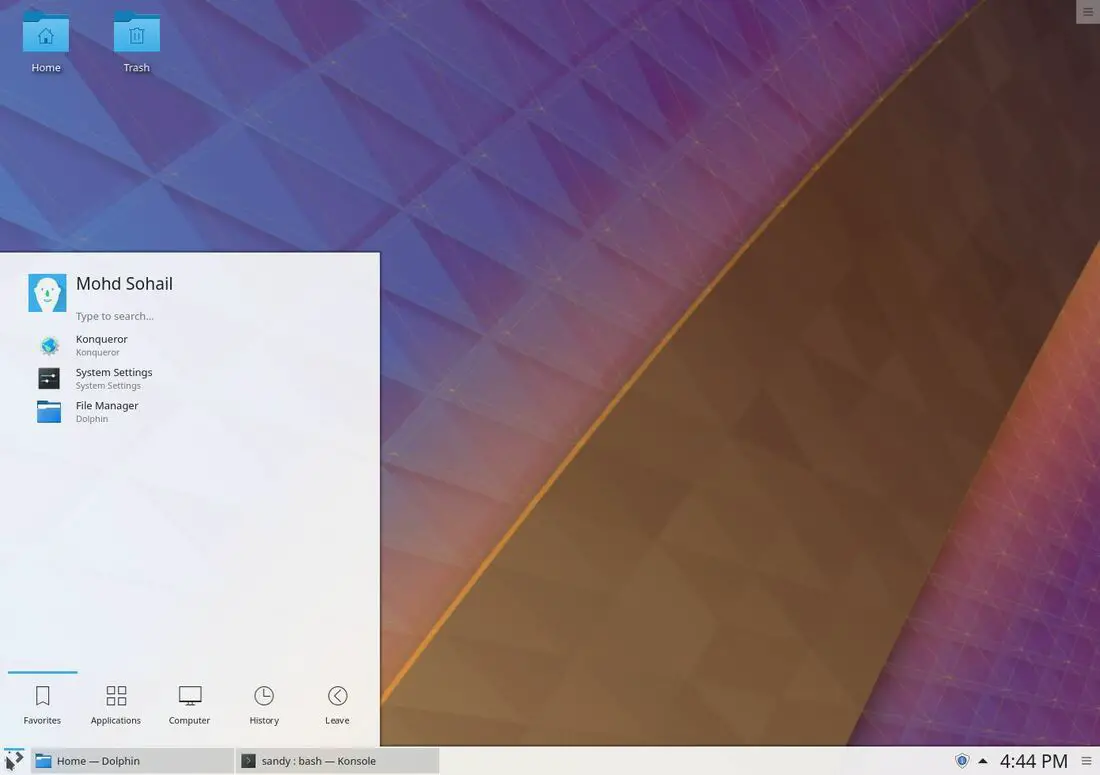Switch to the Computer tab
Image resolution: width=1100 pixels, height=775 pixels.
(x=189, y=705)
